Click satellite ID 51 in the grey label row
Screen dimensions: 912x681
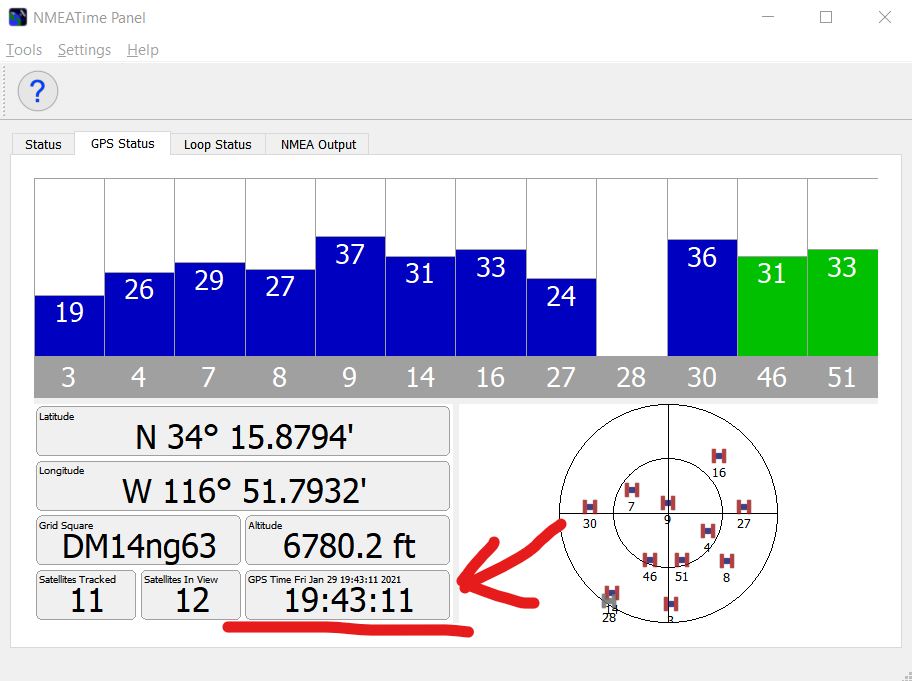click(x=842, y=377)
